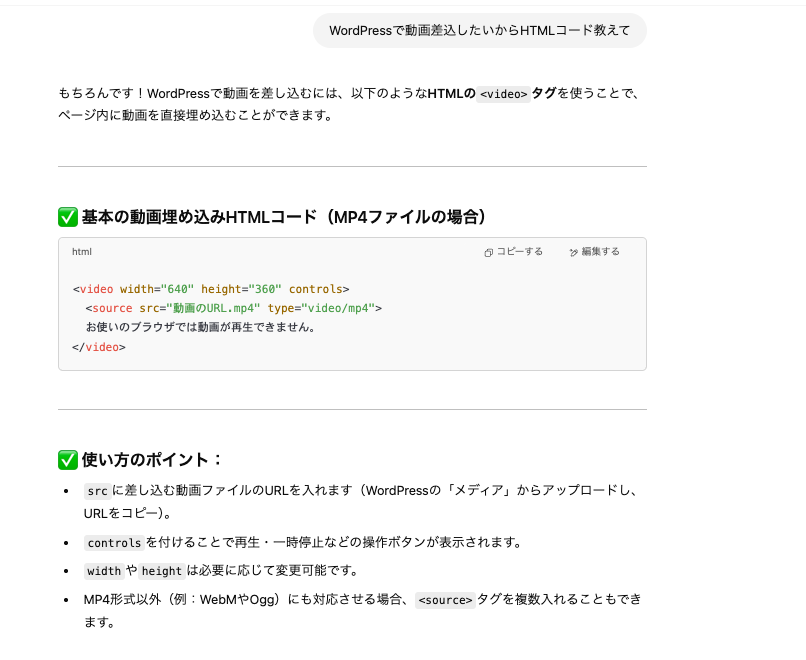Click the user message bubble requesting HTML code
Viewport: 806px width, 660px height.
pyautogui.click(x=481, y=31)
